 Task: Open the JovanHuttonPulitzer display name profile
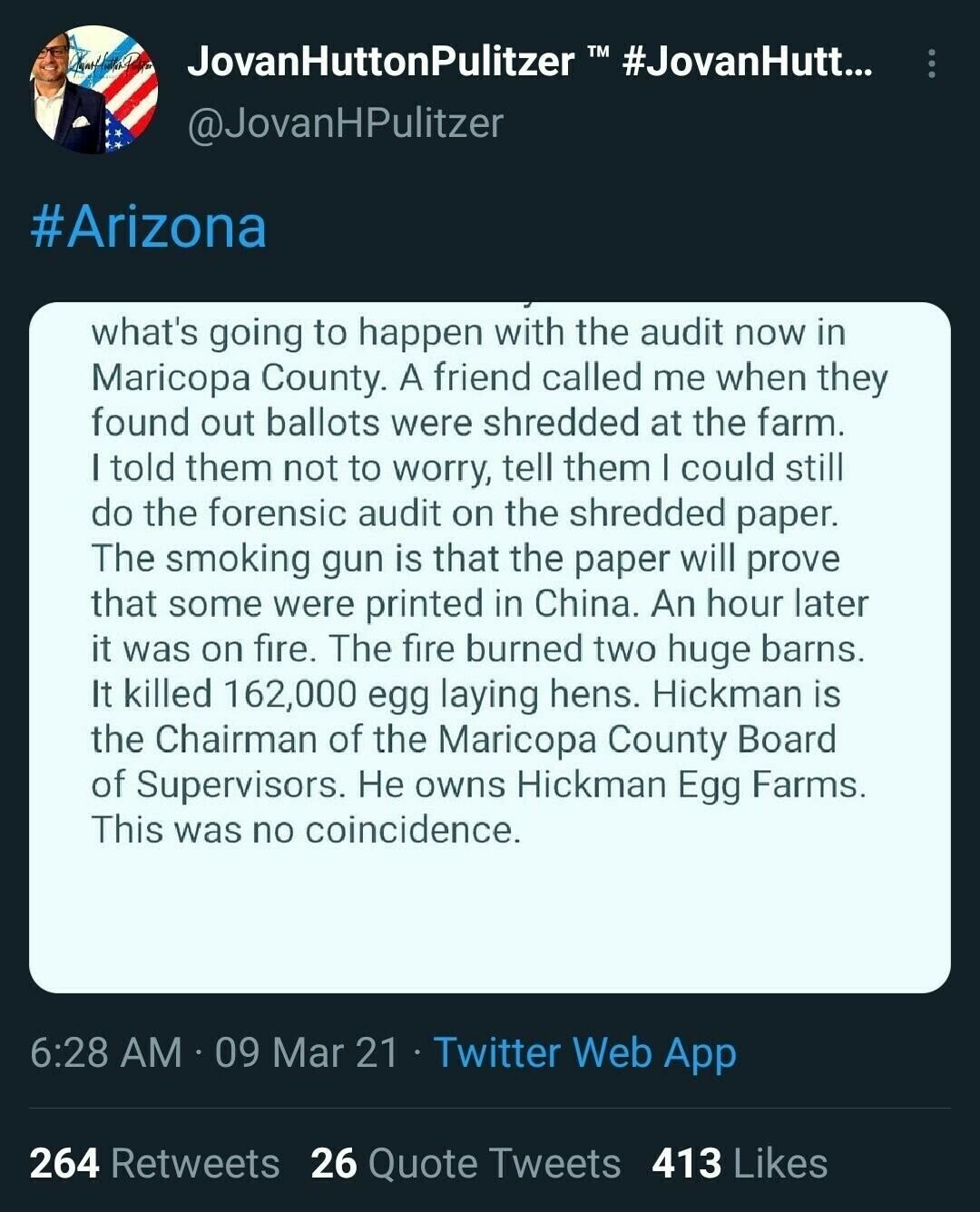(380, 63)
